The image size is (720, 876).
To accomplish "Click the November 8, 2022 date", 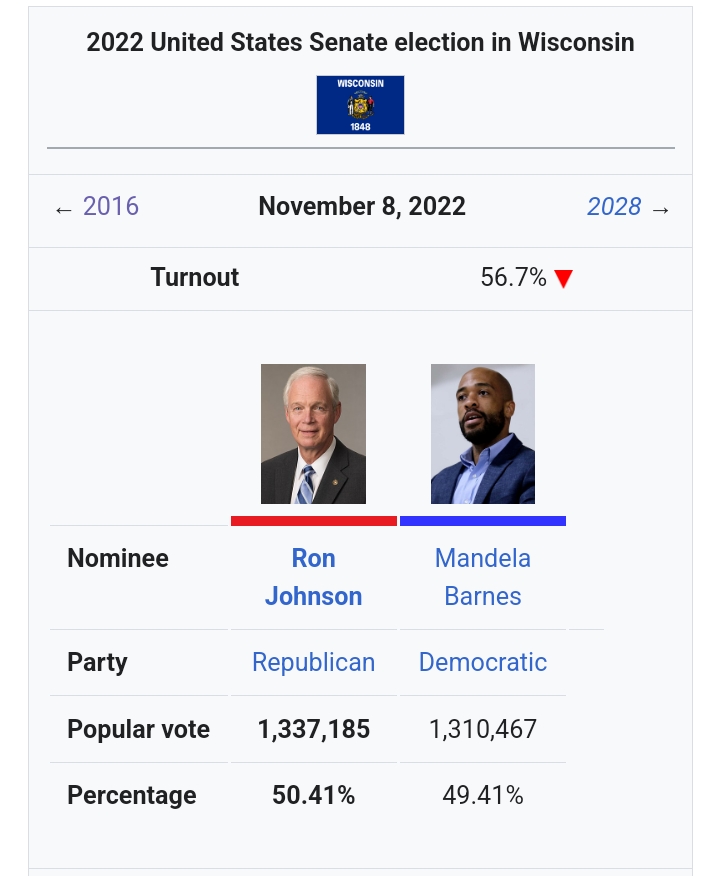I will tap(362, 207).
